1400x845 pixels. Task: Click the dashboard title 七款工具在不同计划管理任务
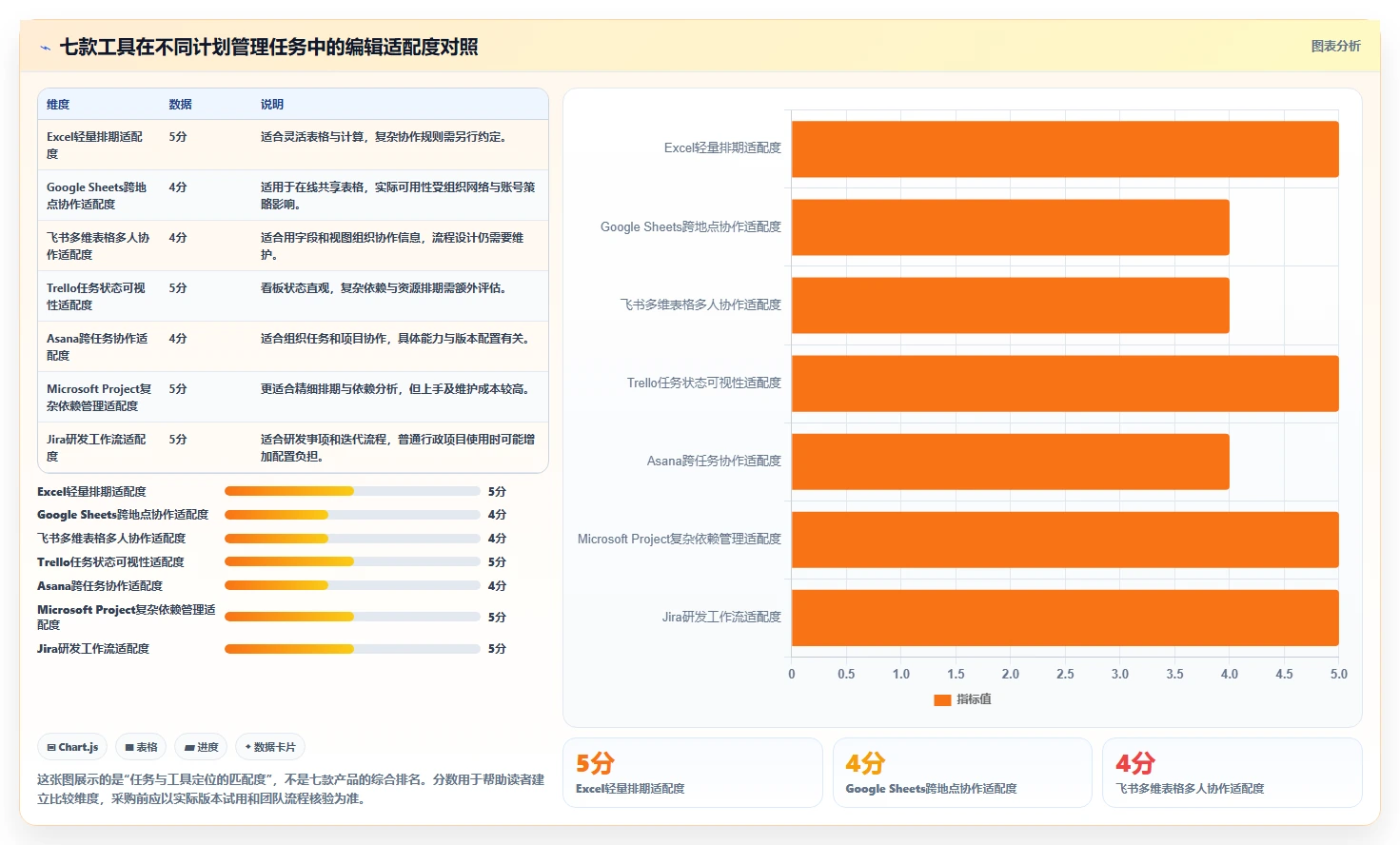(x=269, y=48)
